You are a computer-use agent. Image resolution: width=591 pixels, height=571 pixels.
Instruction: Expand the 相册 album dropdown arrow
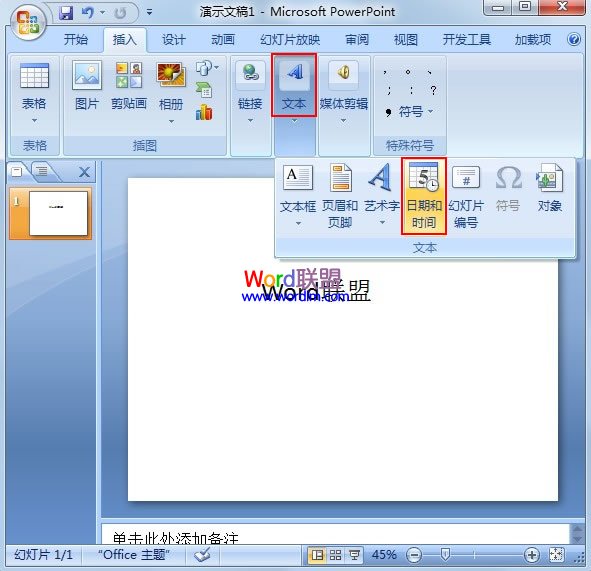(171, 121)
